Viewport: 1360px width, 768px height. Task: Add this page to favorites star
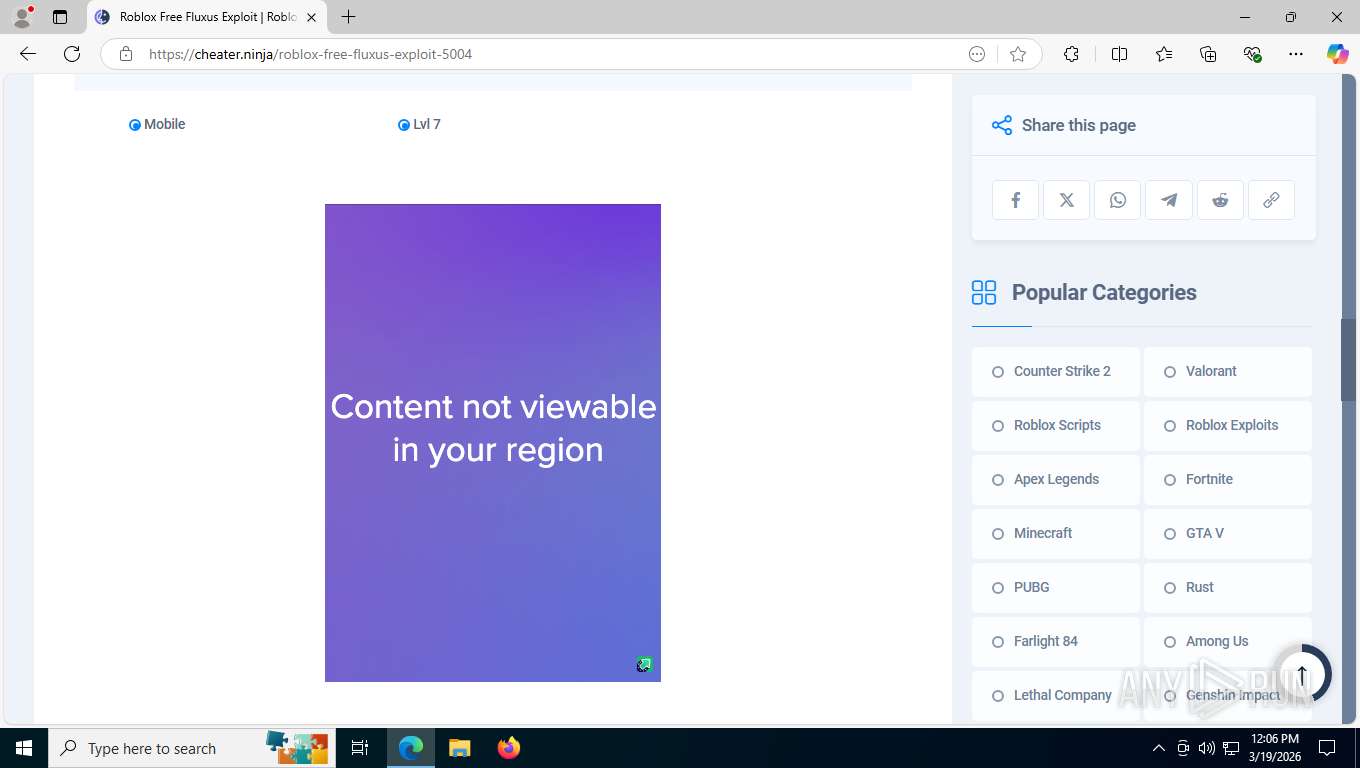pos(1018,54)
